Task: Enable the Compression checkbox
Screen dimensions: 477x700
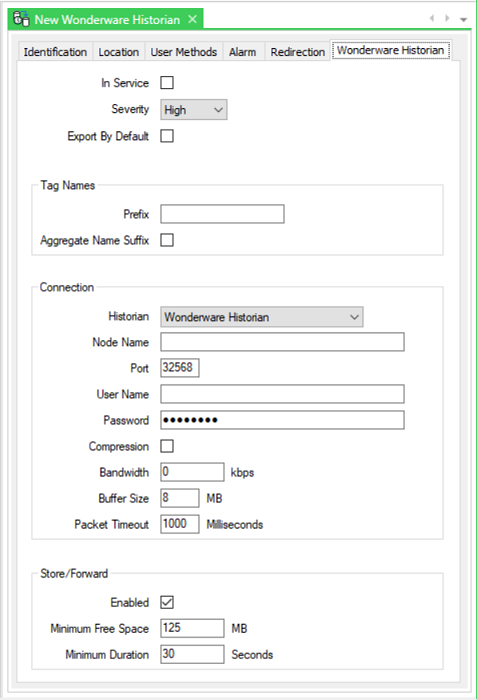Action: pos(167,446)
